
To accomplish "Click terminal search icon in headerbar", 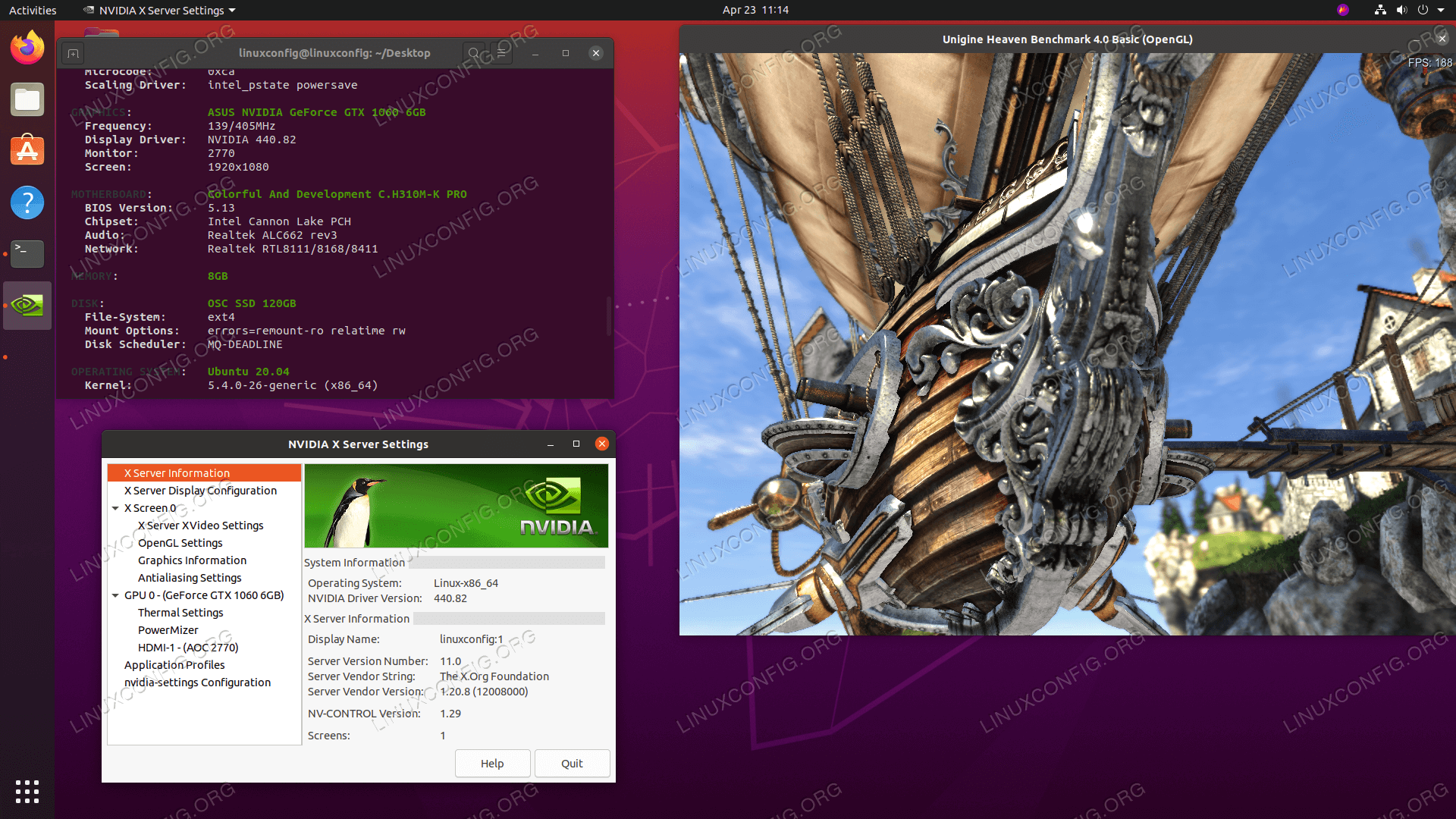I will coord(474,53).
